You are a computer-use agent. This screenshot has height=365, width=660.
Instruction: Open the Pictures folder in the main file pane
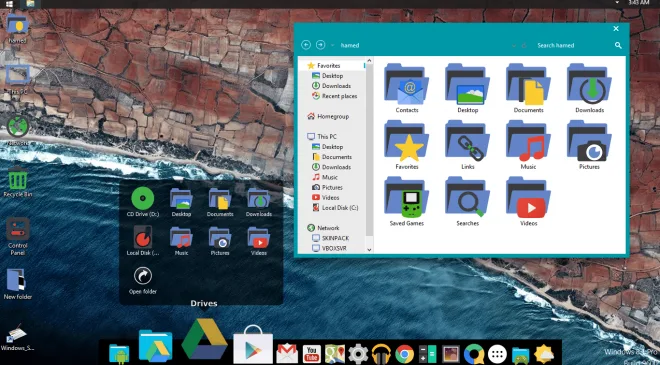pyautogui.click(x=589, y=145)
